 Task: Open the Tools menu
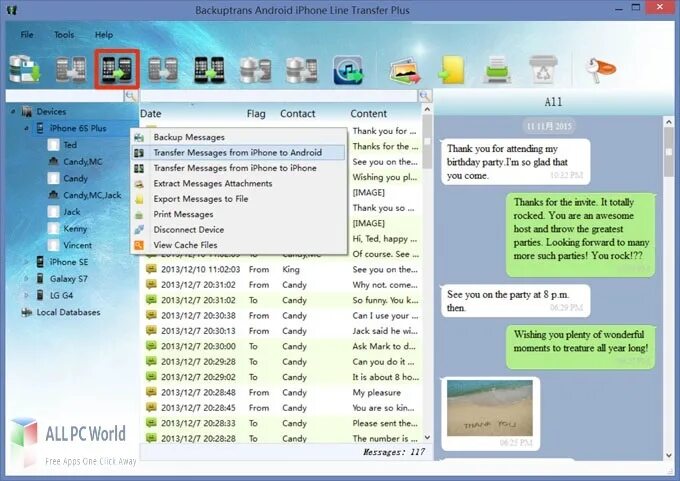(64, 35)
